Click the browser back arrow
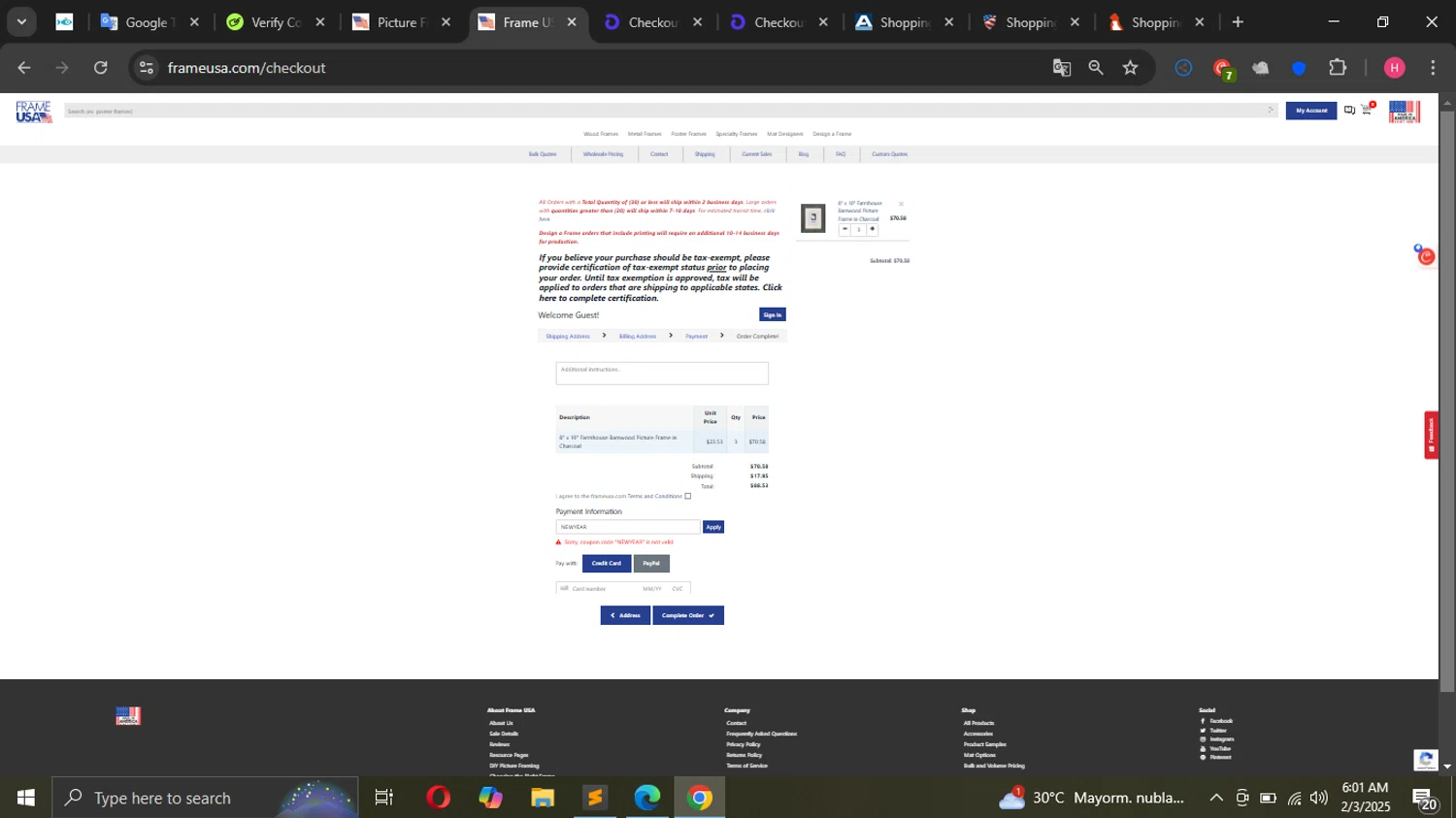Image resolution: width=1456 pixels, height=818 pixels. [x=24, y=68]
